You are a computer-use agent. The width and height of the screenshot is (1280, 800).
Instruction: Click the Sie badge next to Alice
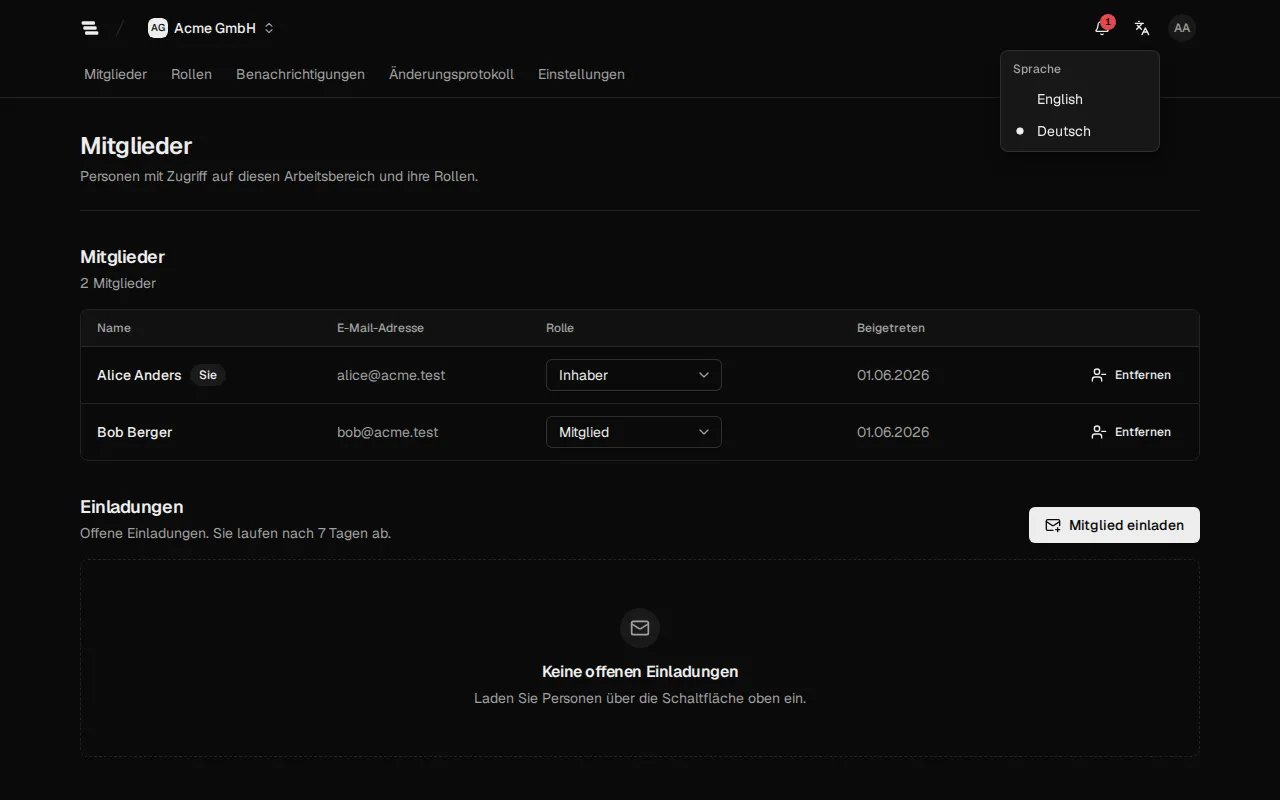tap(208, 375)
